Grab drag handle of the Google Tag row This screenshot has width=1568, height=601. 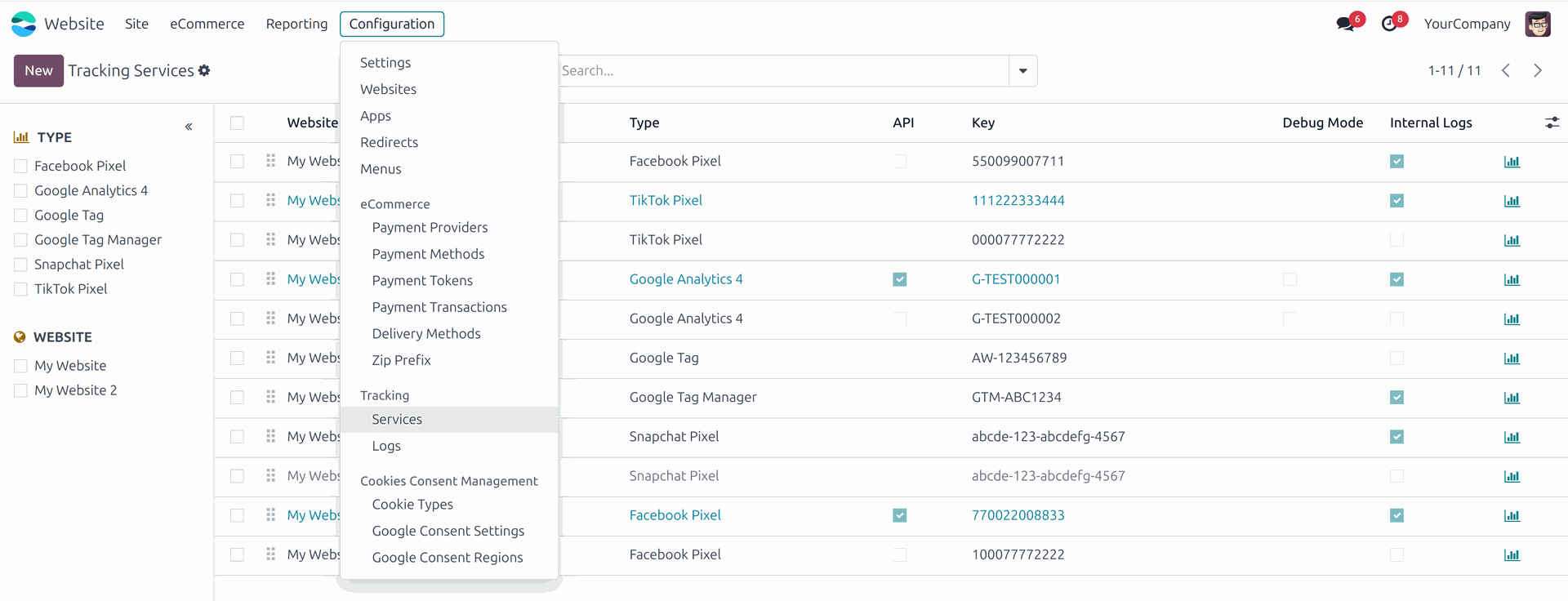[270, 358]
